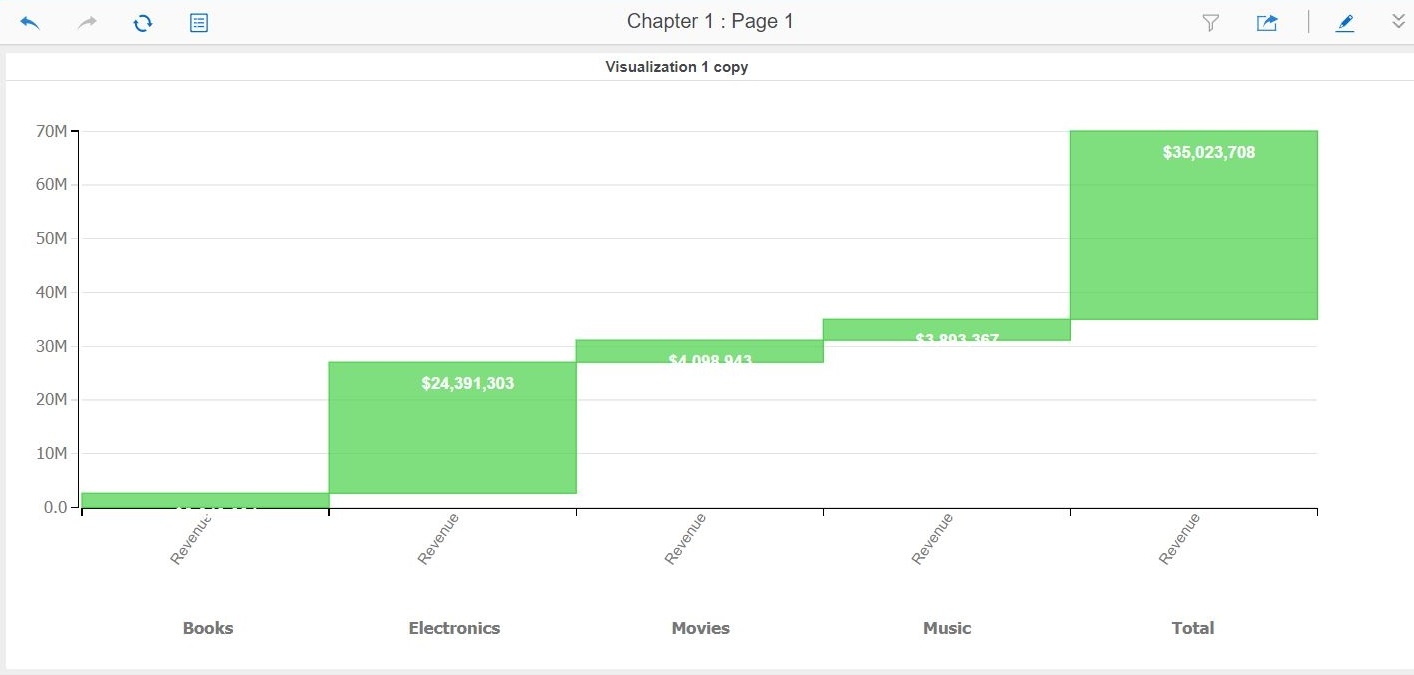Screen dimensions: 1414x675
Task: Click the Revenue label above Music
Action: tap(932, 538)
